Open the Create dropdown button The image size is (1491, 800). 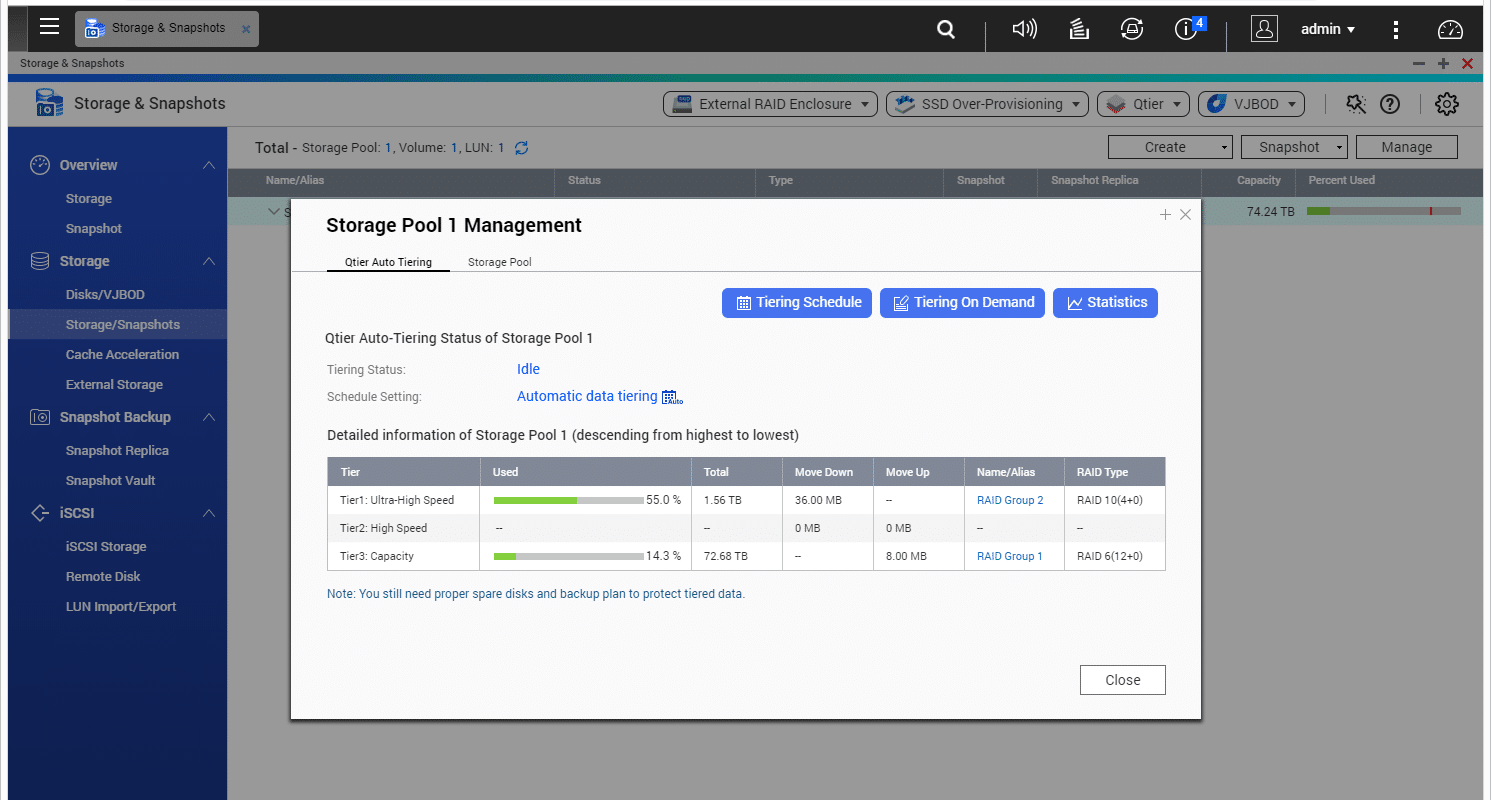[x=1170, y=147]
